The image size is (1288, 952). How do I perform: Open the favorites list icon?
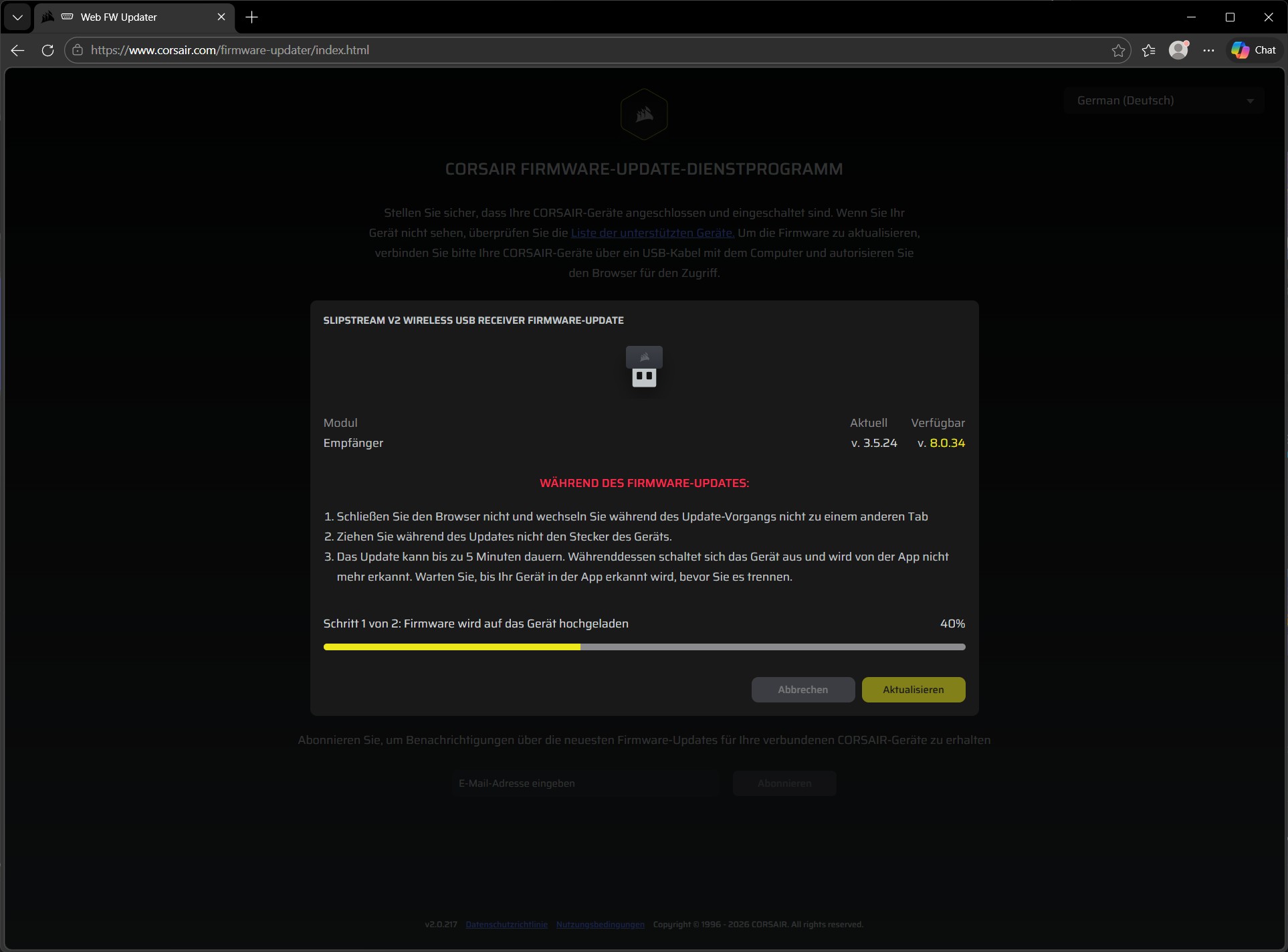pos(1148,50)
